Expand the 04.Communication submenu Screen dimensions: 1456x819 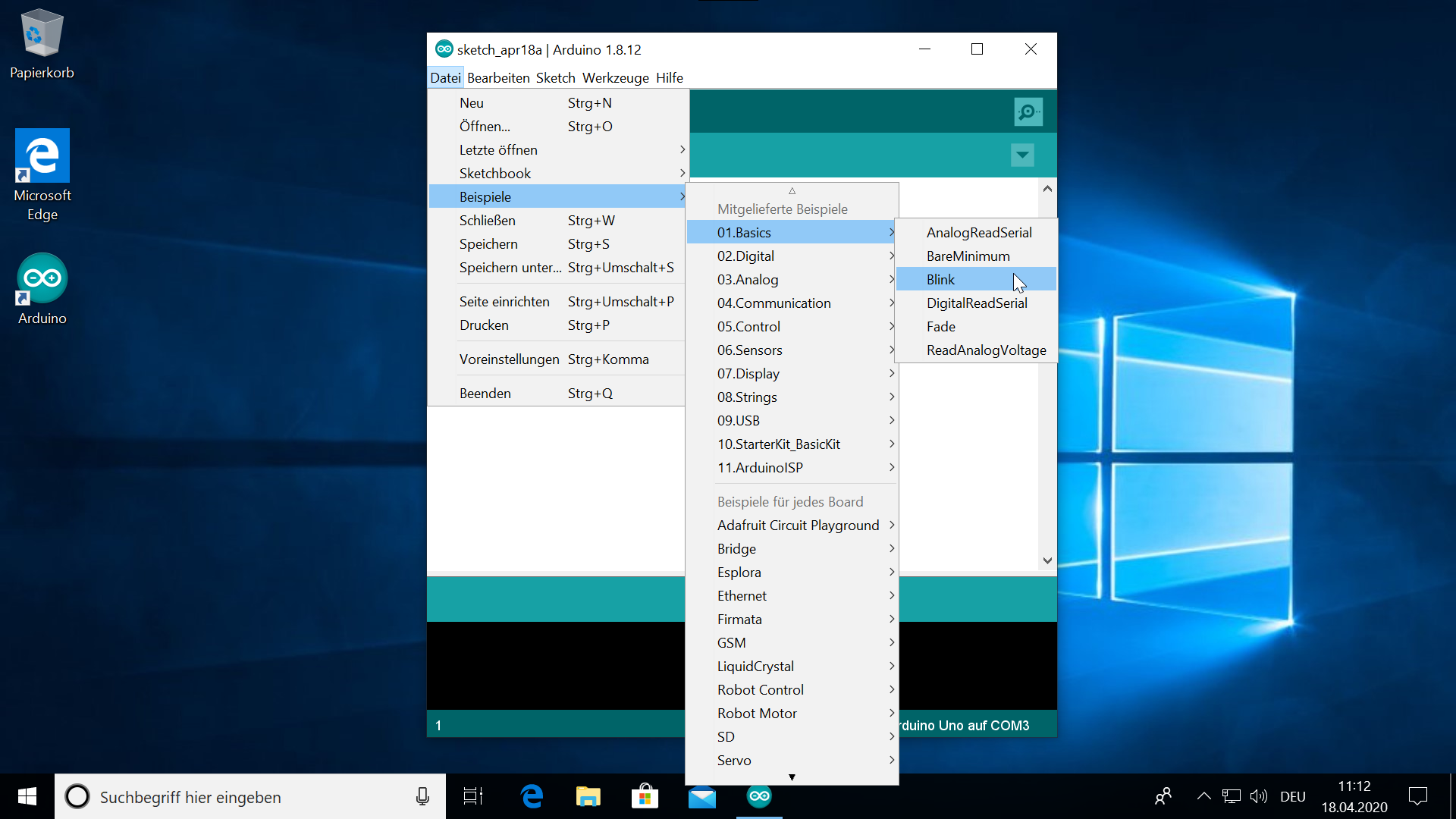pyautogui.click(x=792, y=303)
